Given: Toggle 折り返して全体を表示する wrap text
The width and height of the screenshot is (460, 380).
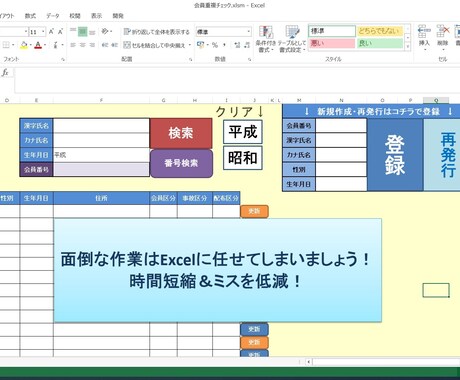Looking at the screenshot, I should [156, 32].
